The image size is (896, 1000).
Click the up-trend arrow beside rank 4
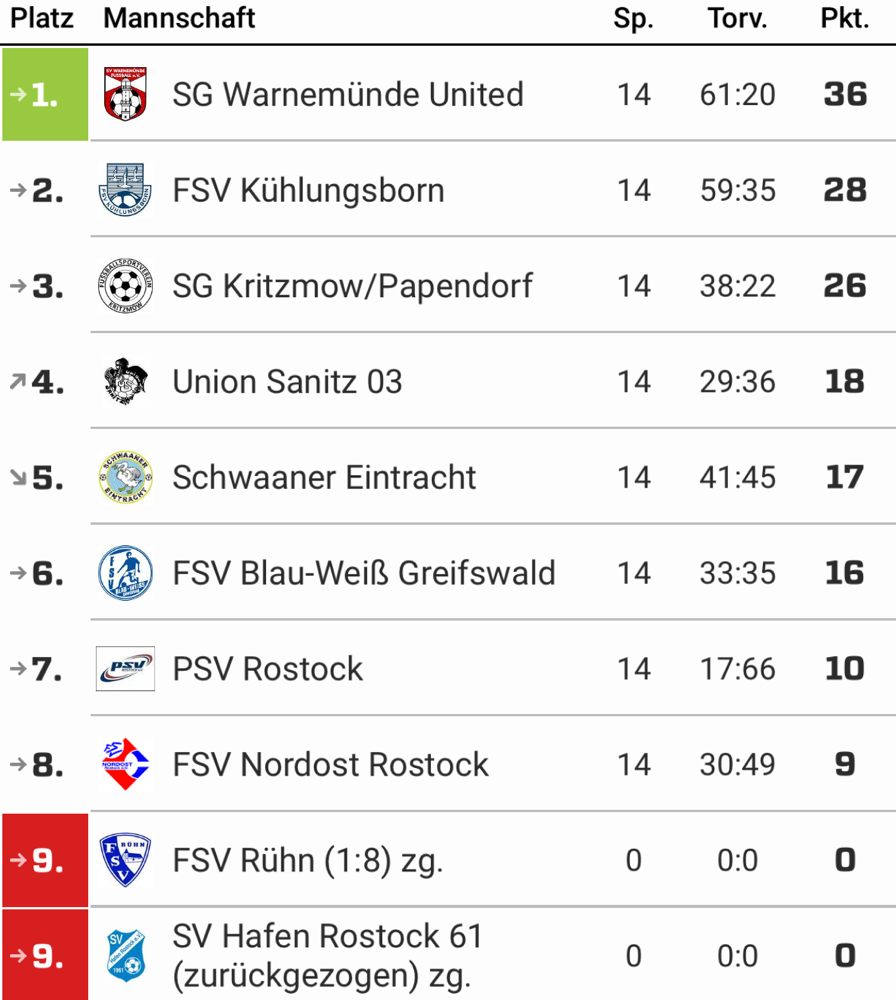tap(18, 381)
